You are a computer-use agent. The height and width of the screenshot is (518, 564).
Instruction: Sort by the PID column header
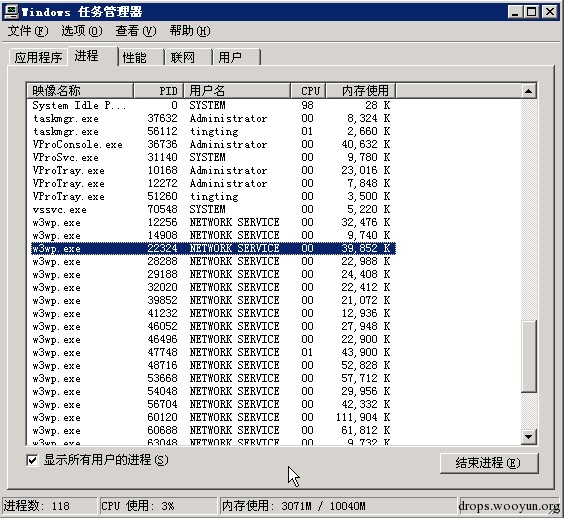pyautogui.click(x=159, y=91)
